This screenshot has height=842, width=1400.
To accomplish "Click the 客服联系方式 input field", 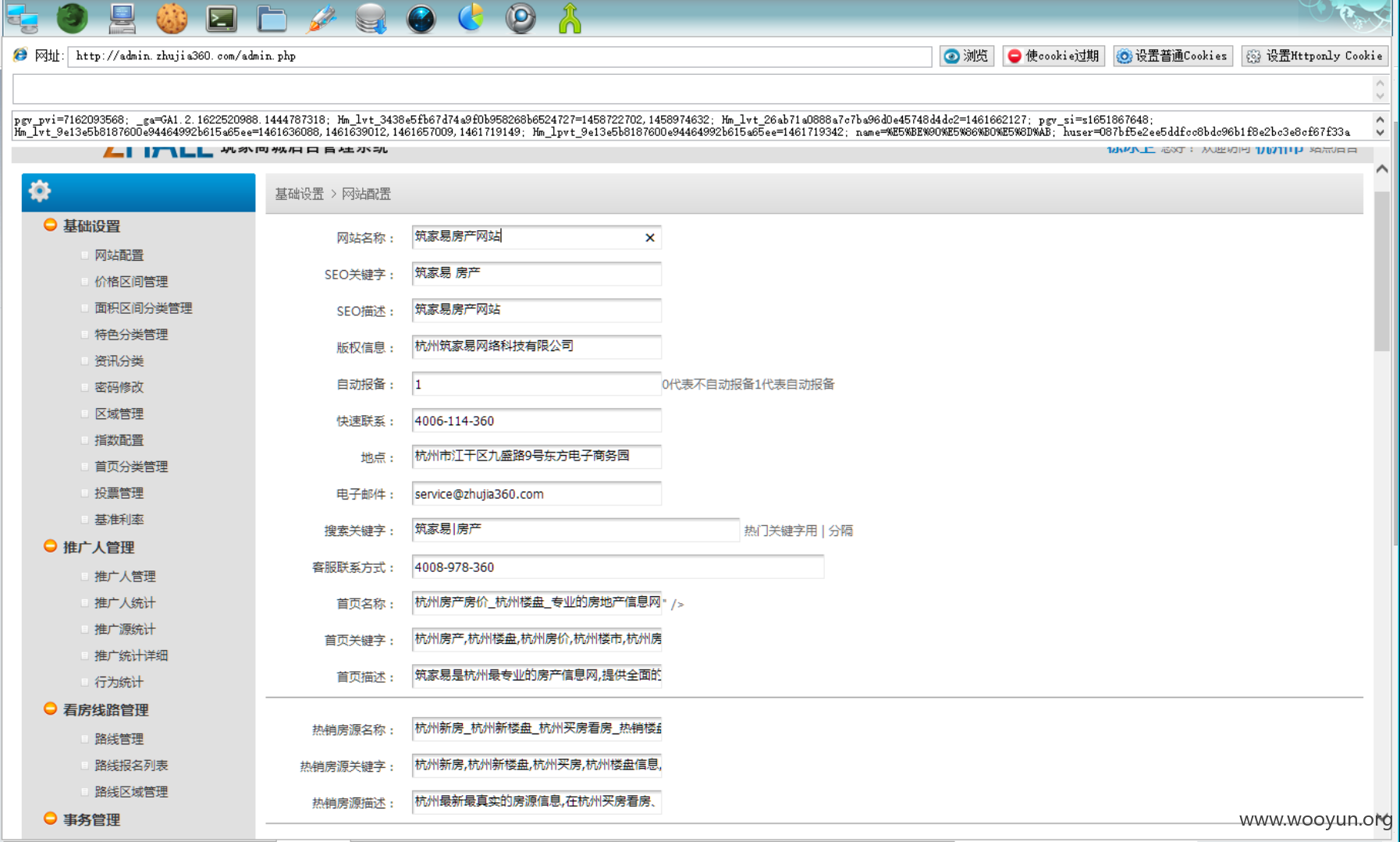I will [618, 567].
